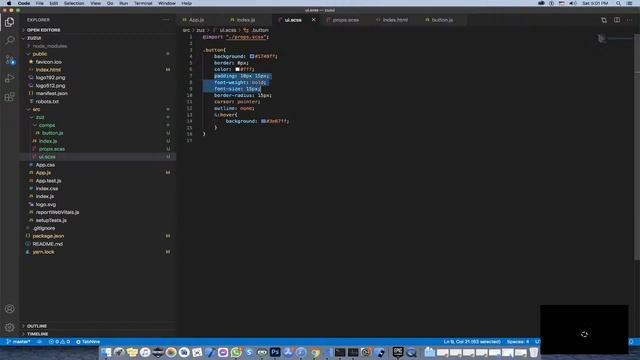Switch to the App.js editor tab
640x360 pixels.
coord(196,20)
